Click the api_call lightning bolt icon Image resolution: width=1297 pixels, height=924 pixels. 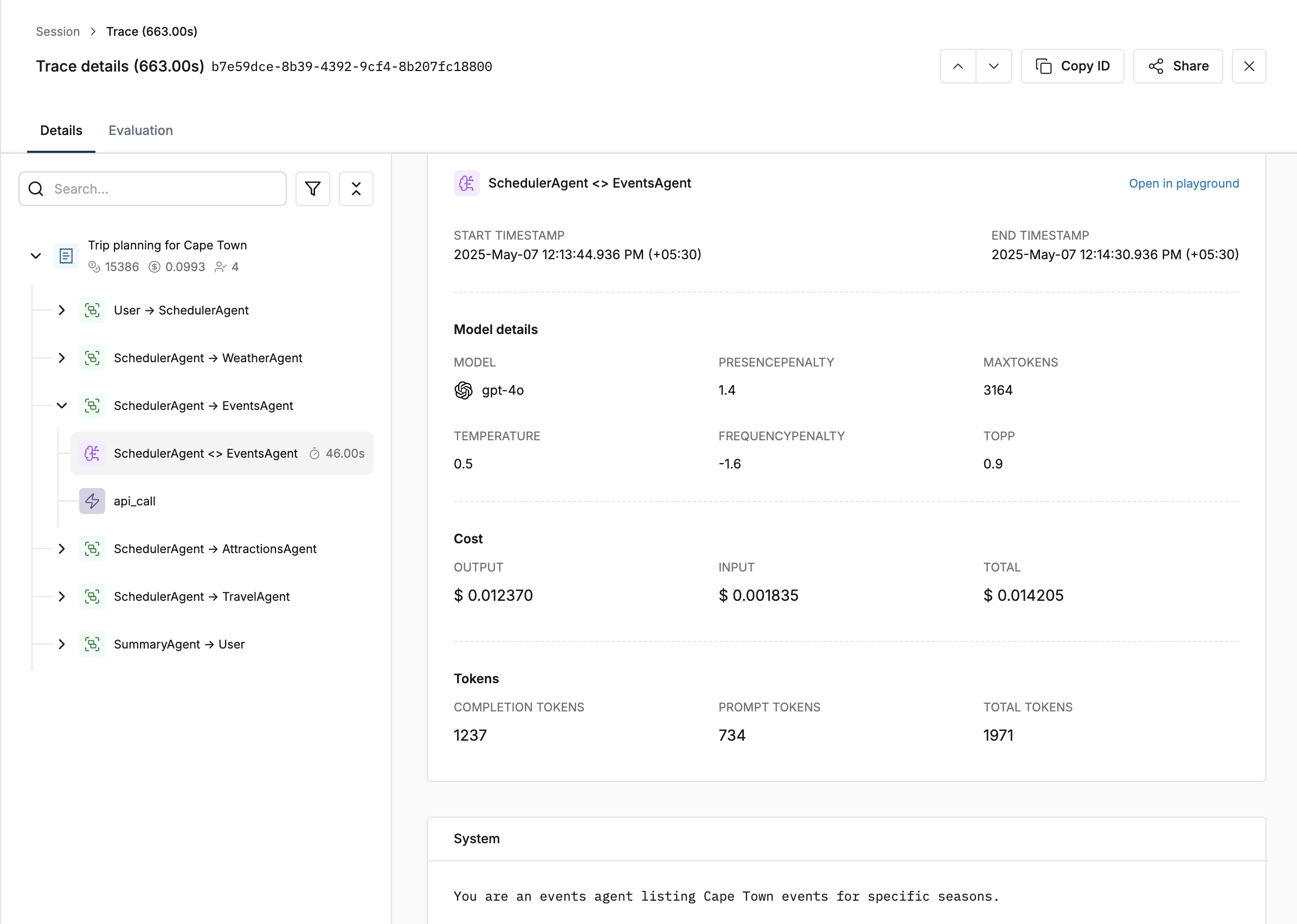pyautogui.click(x=92, y=501)
